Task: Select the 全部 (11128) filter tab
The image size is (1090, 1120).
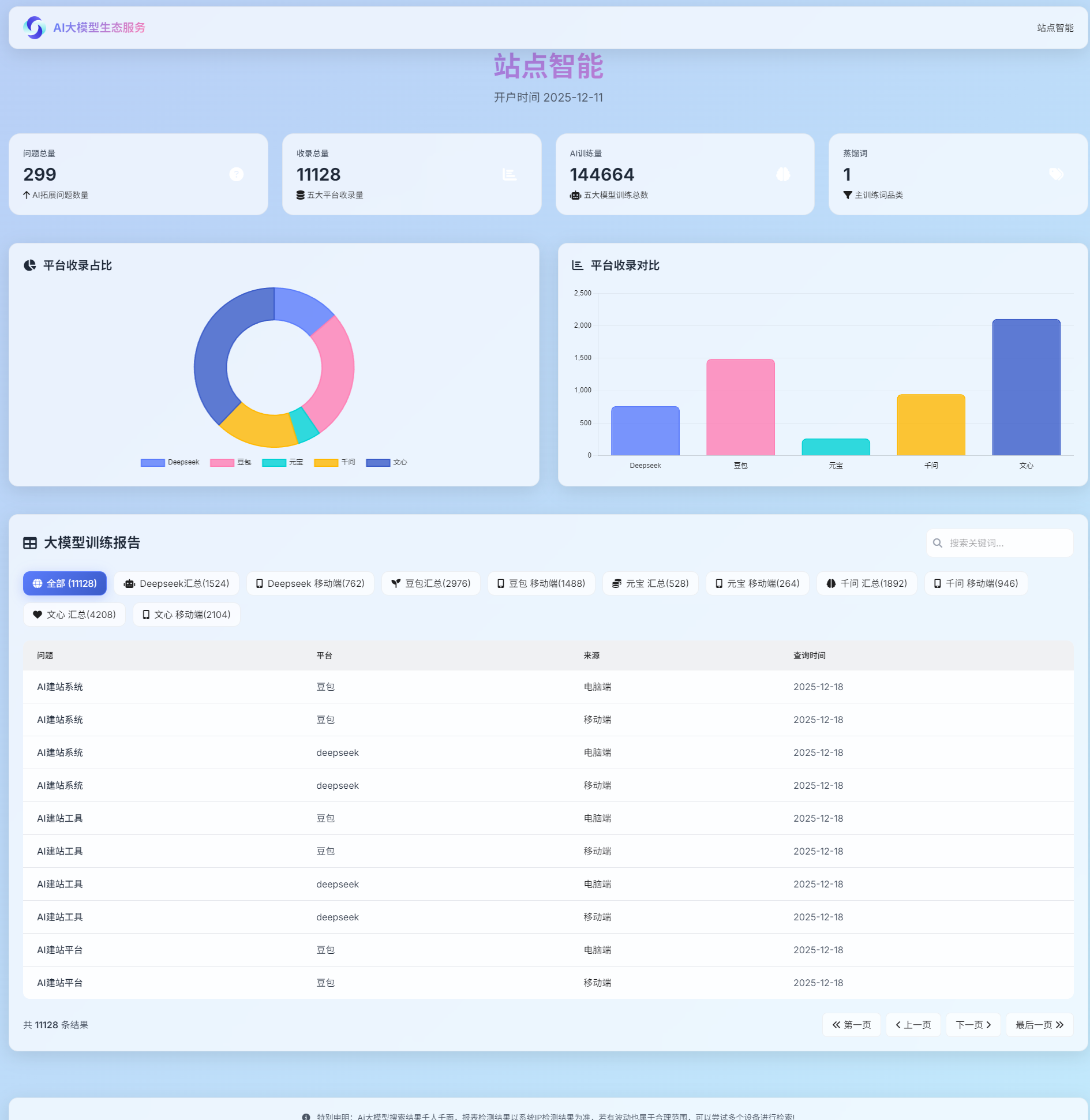Action: 65,583
